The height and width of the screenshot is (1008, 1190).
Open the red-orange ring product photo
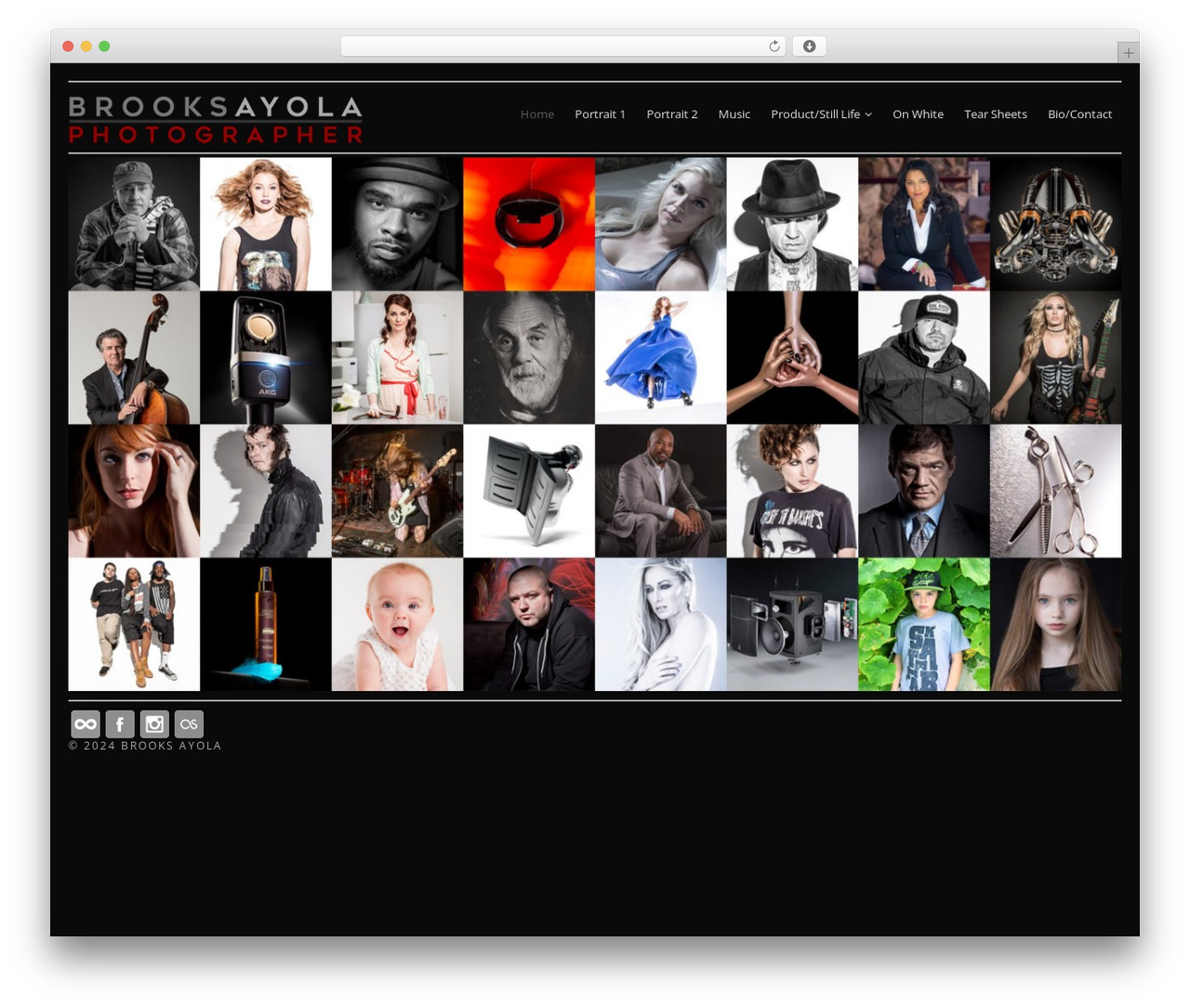[529, 224]
